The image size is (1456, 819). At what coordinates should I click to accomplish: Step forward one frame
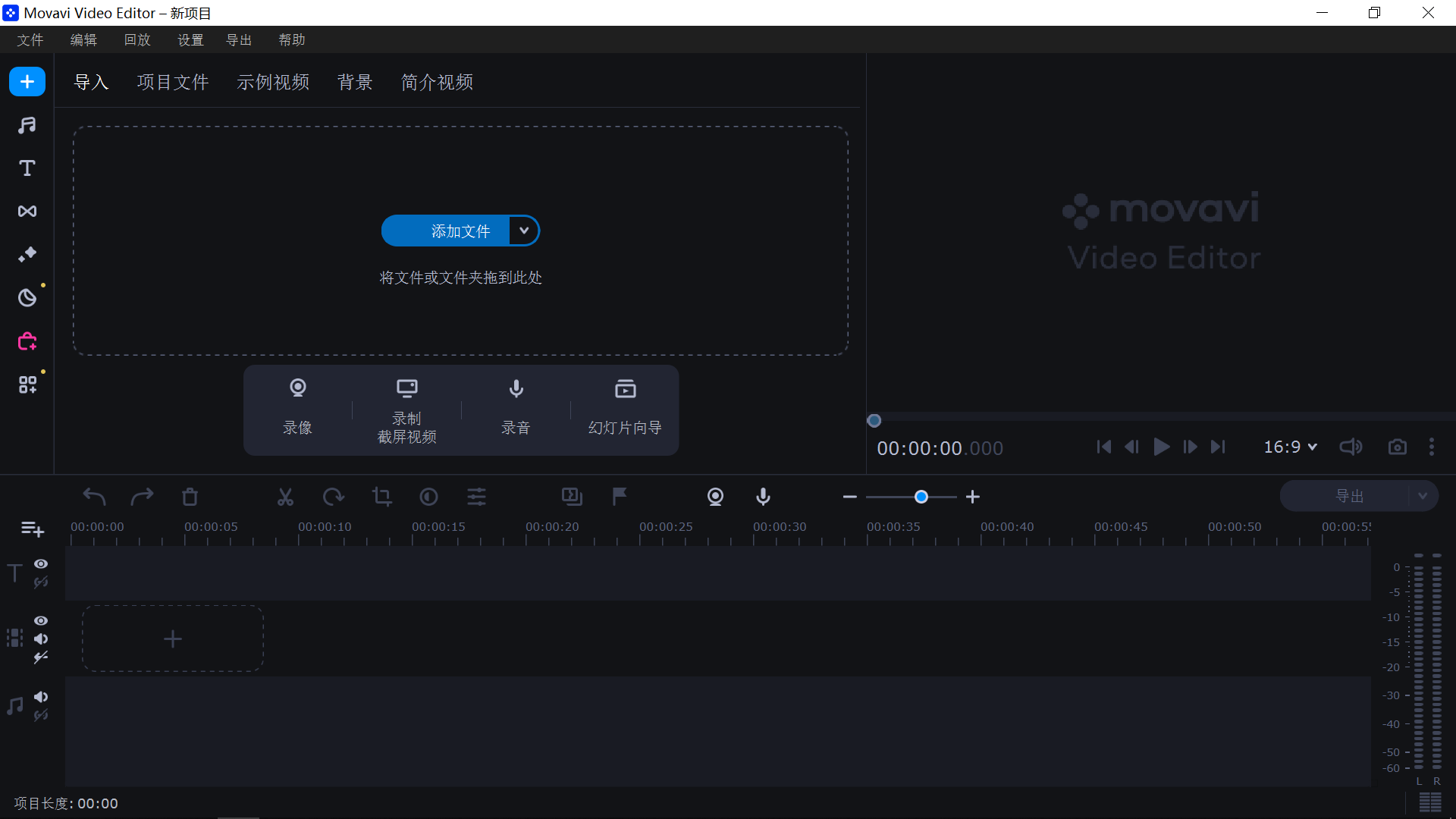coord(1190,447)
